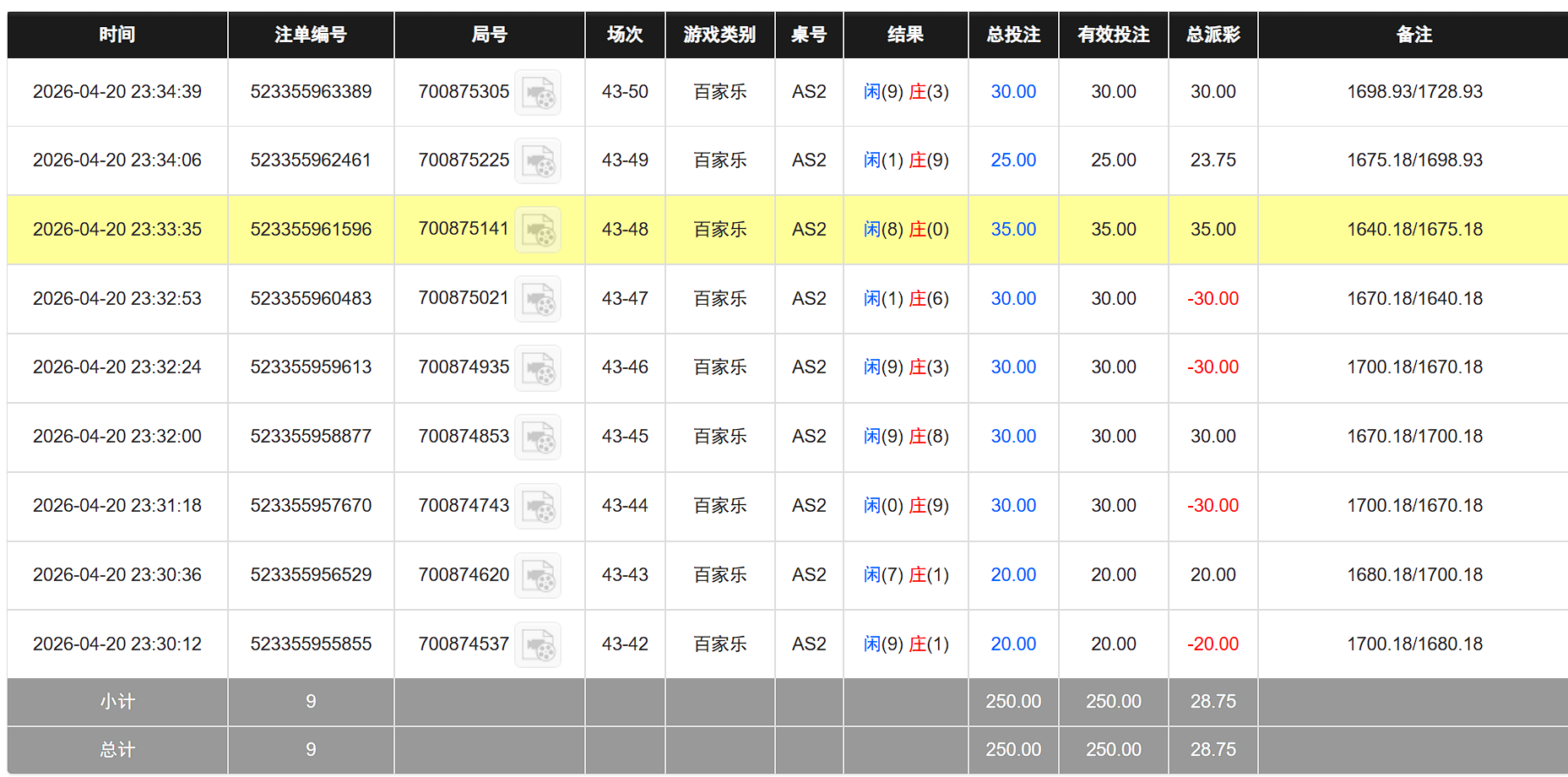The image size is (1568, 777).
Task: Click result 闲(7) 庄(1) in round 43-43
Action: 906,574
